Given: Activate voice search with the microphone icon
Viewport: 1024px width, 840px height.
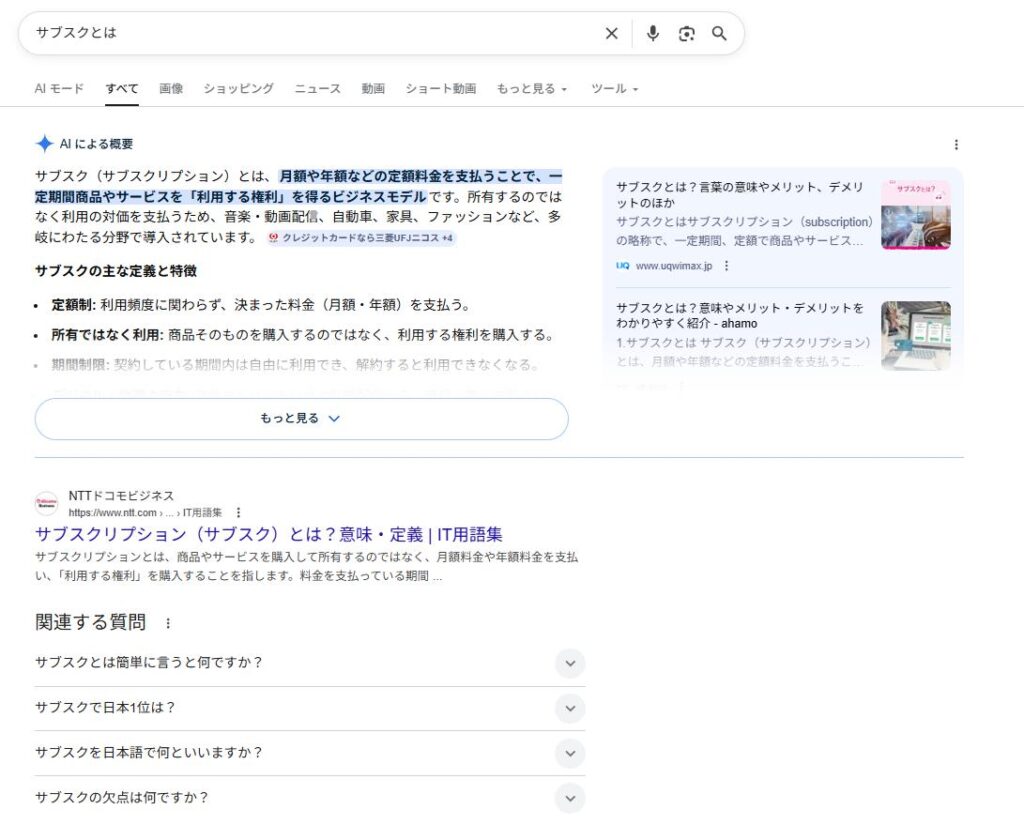Looking at the screenshot, I should 652,33.
